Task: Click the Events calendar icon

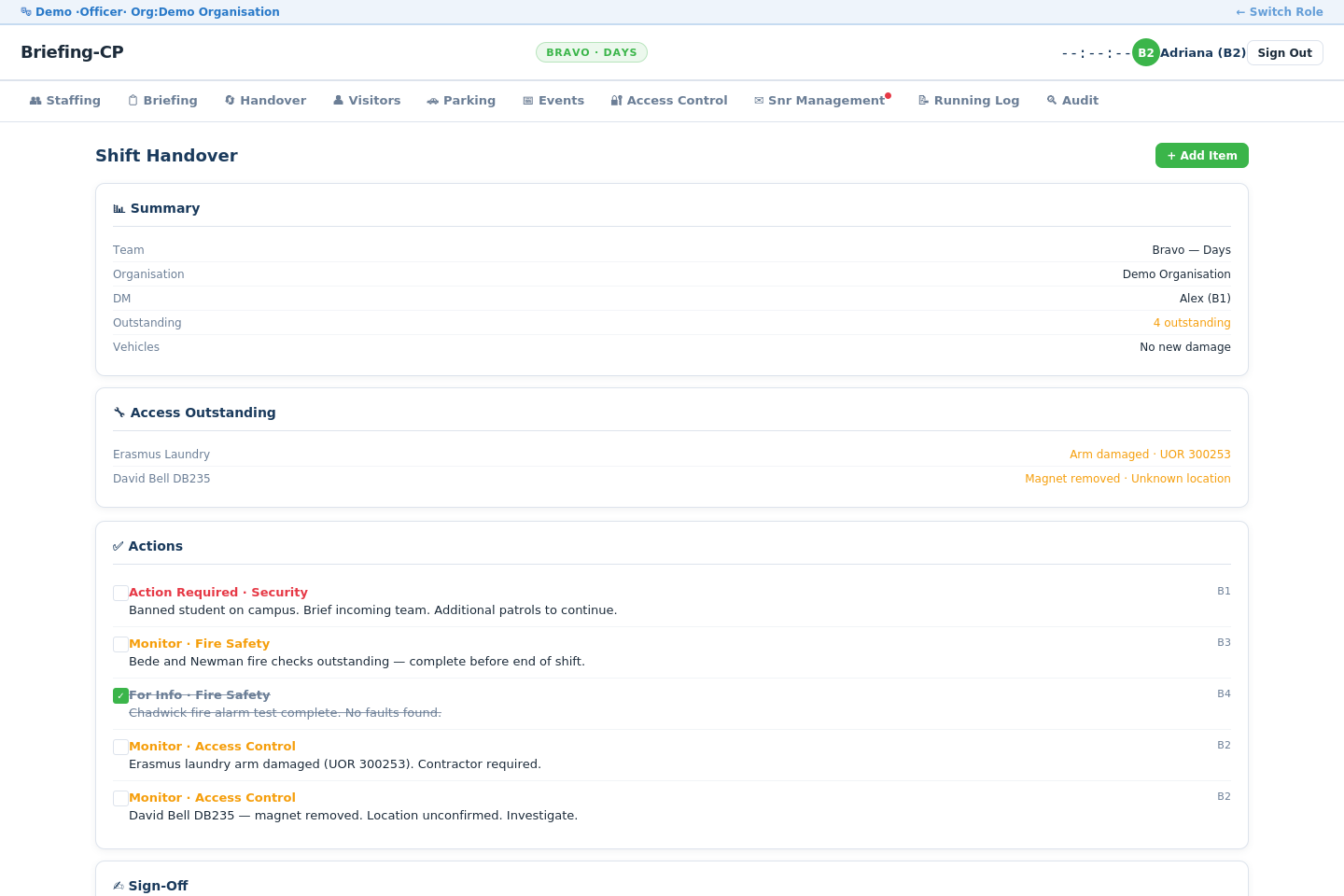Action: tap(528, 101)
